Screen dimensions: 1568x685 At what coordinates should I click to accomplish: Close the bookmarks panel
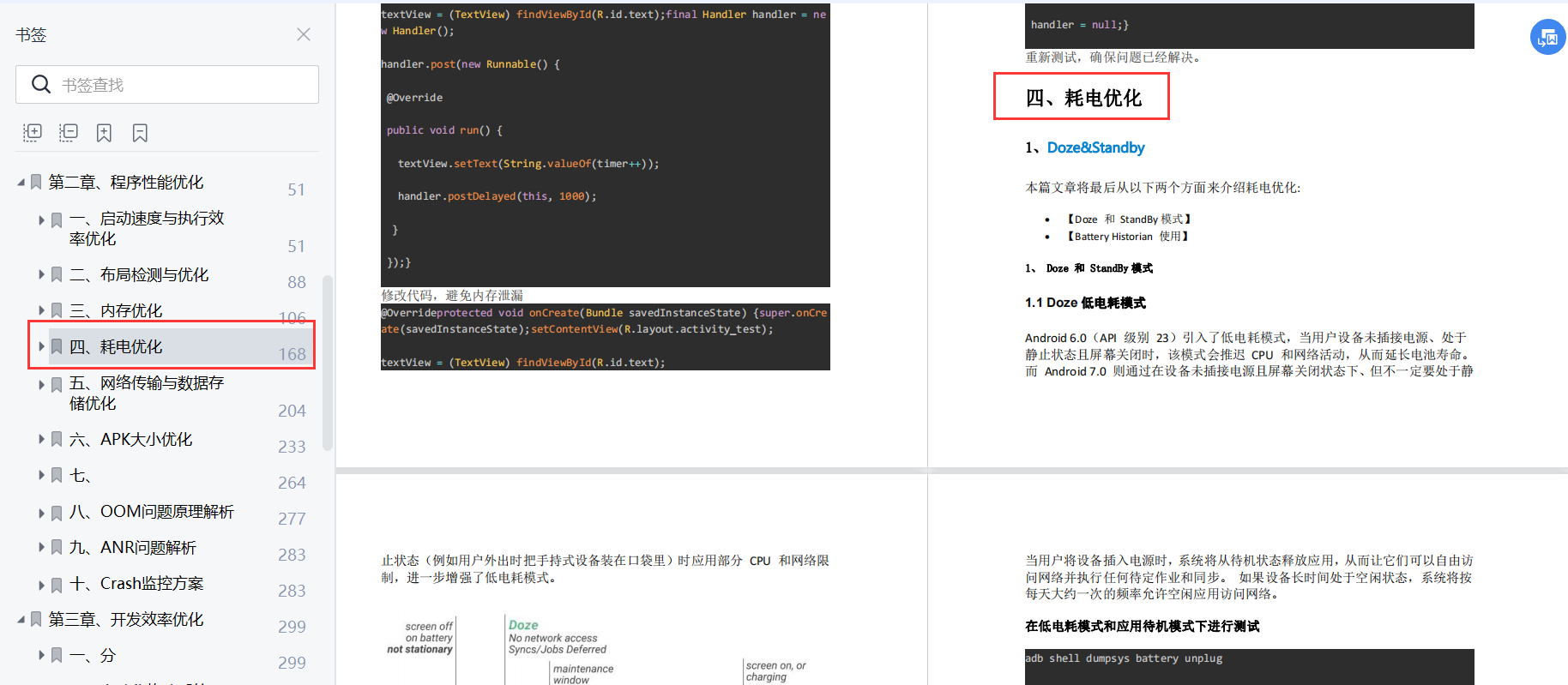pyautogui.click(x=304, y=34)
